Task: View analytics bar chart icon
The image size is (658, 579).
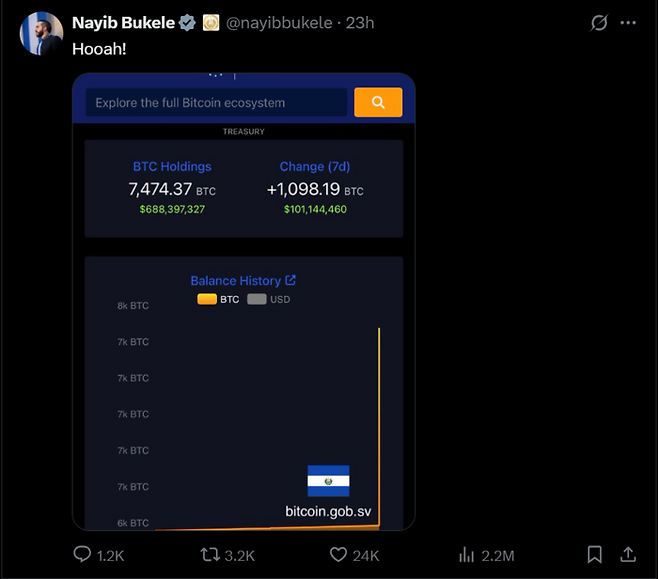Action: point(466,555)
